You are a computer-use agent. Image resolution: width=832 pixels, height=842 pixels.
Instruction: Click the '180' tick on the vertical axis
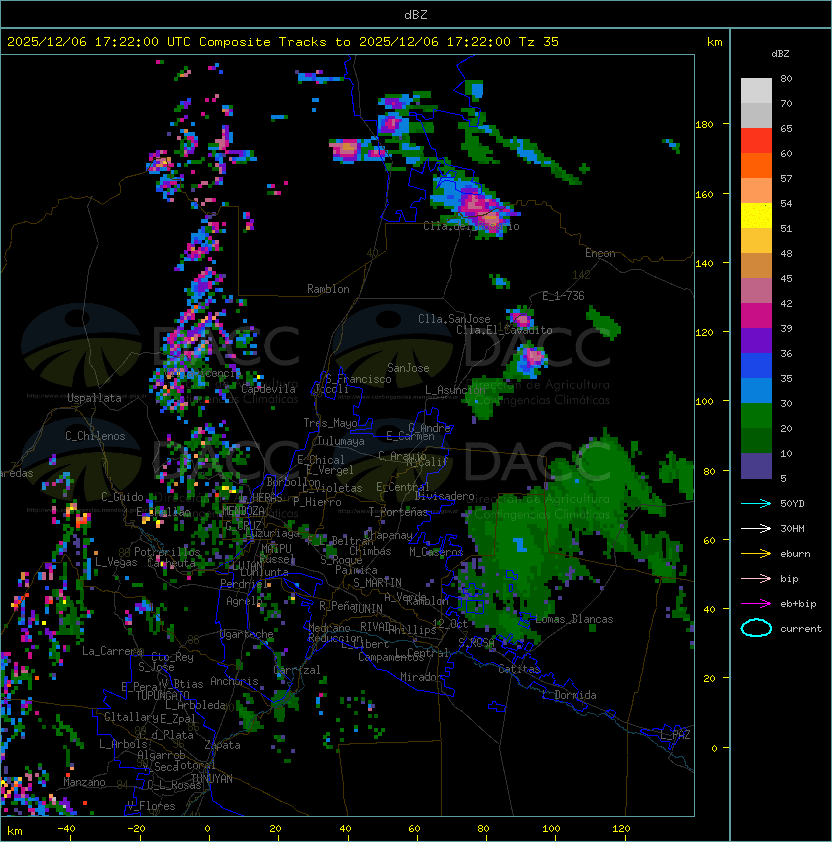coord(704,125)
